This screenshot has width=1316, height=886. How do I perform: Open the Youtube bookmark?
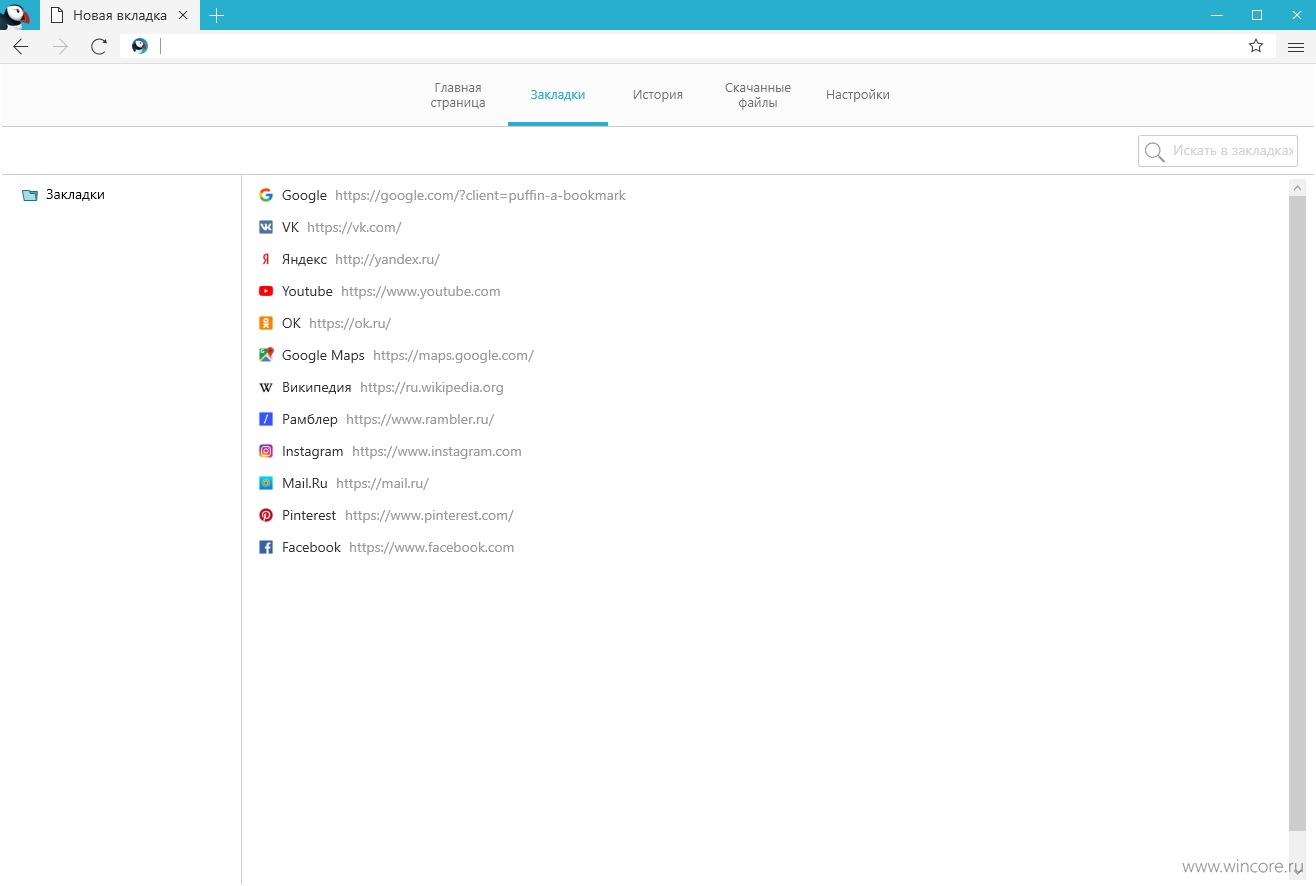307,291
